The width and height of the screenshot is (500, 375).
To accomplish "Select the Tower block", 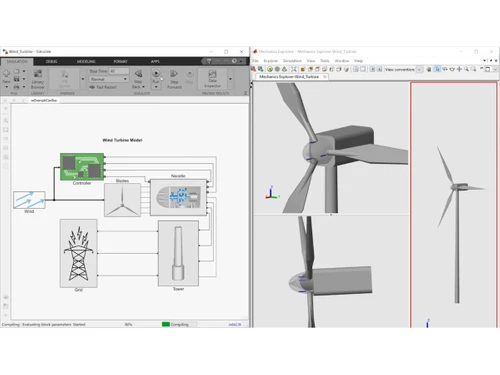I will tap(178, 253).
